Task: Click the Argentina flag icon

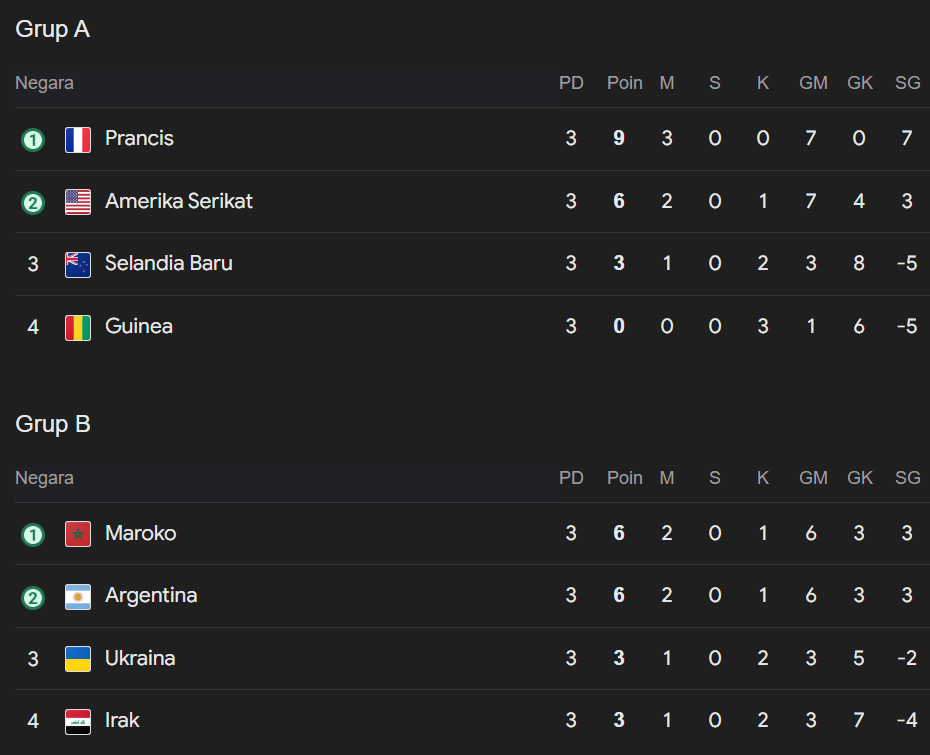Action: [x=78, y=597]
